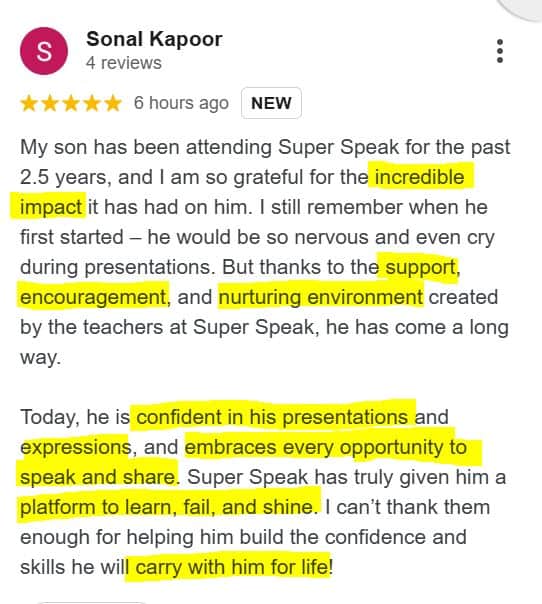Click highlighted 'platform to learn, fail, and shine'
The height and width of the screenshot is (604, 542).
click(166, 507)
